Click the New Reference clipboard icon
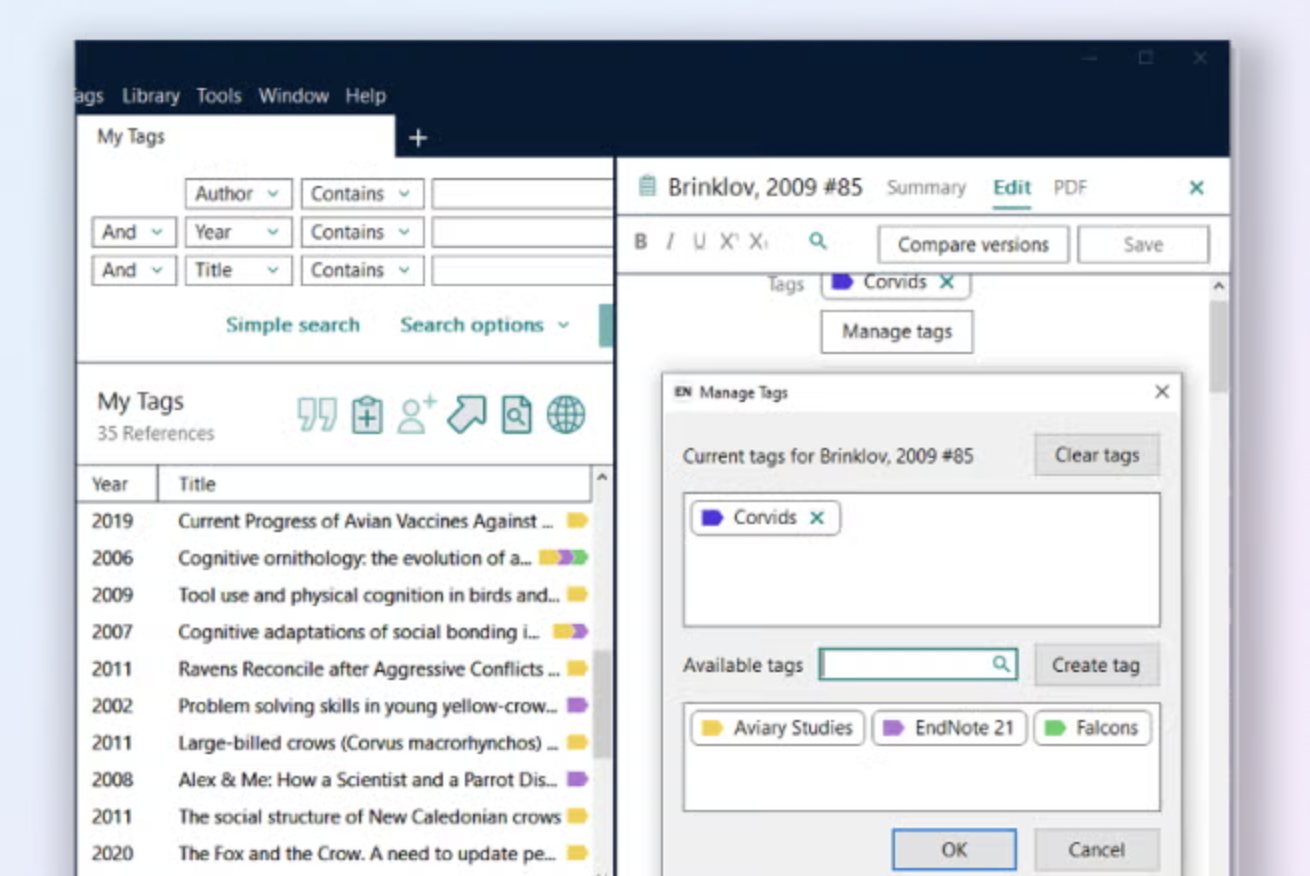The image size is (1310, 876). 367,414
